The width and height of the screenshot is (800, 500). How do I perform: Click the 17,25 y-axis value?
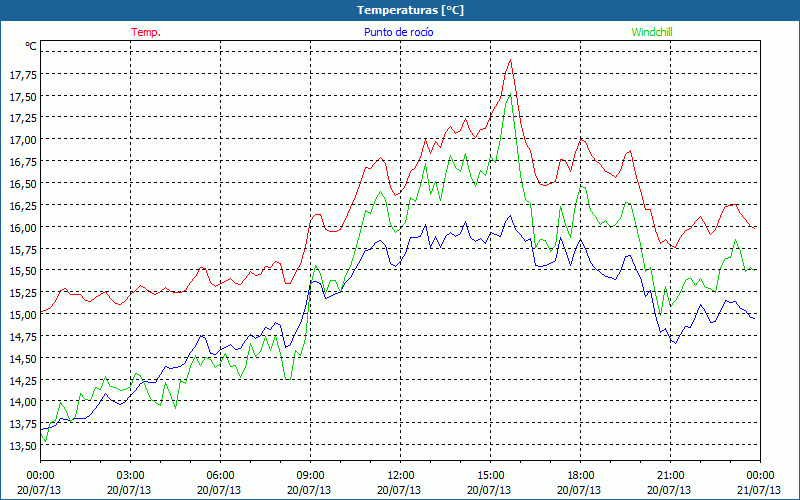coord(23,118)
